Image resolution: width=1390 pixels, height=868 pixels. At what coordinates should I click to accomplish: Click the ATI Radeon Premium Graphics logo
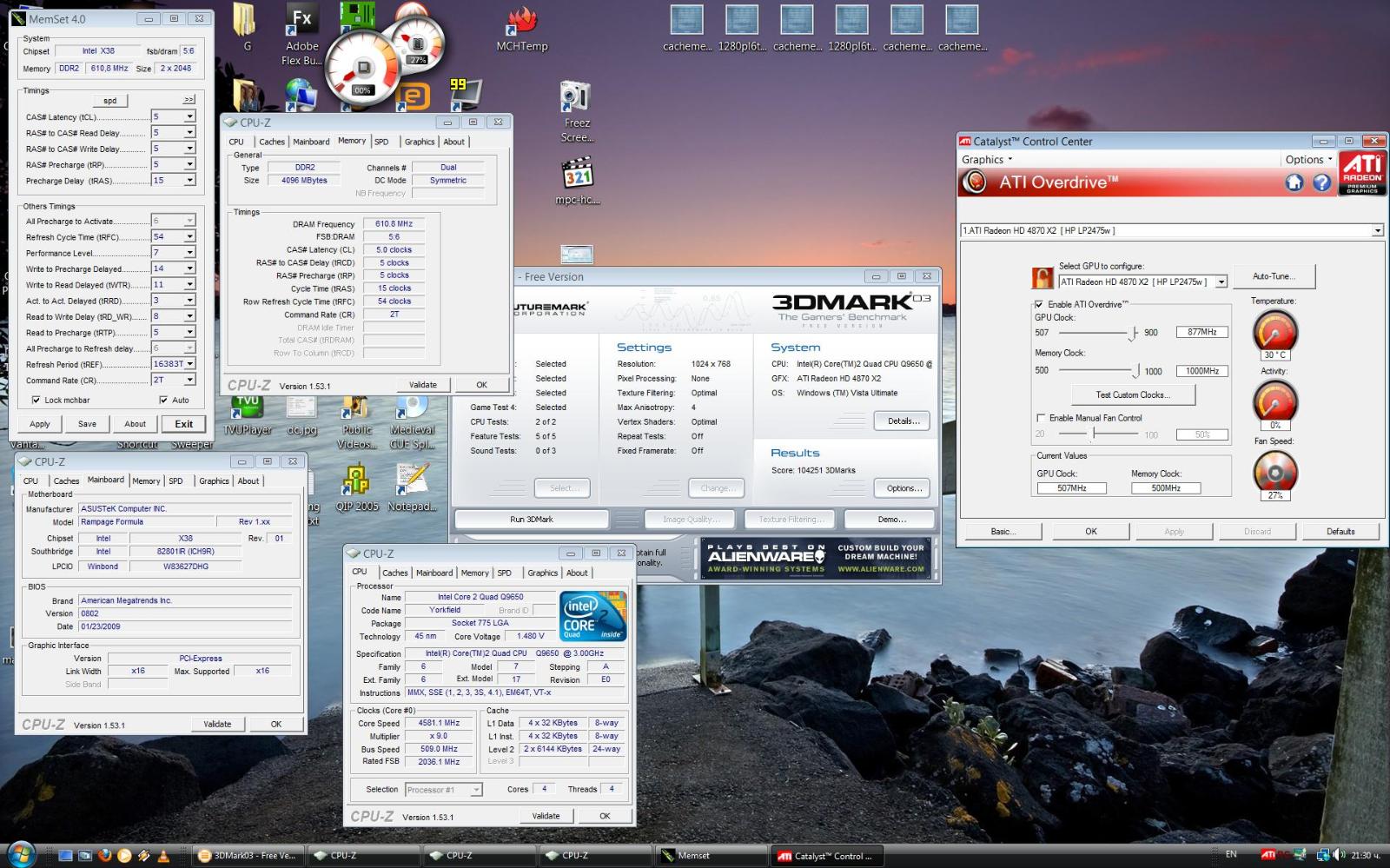click(x=1362, y=173)
